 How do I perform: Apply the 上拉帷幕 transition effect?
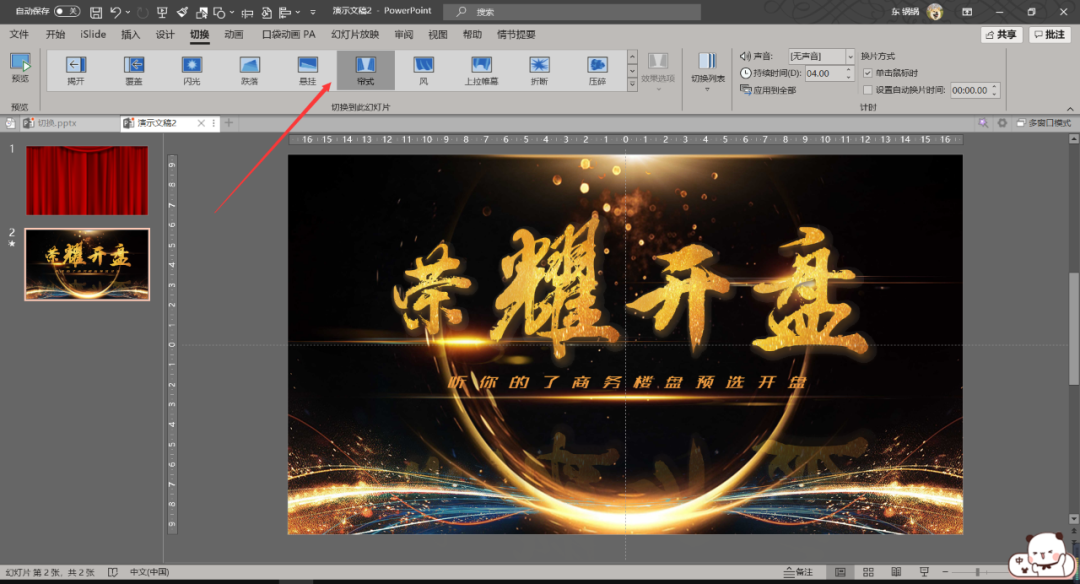click(x=480, y=68)
